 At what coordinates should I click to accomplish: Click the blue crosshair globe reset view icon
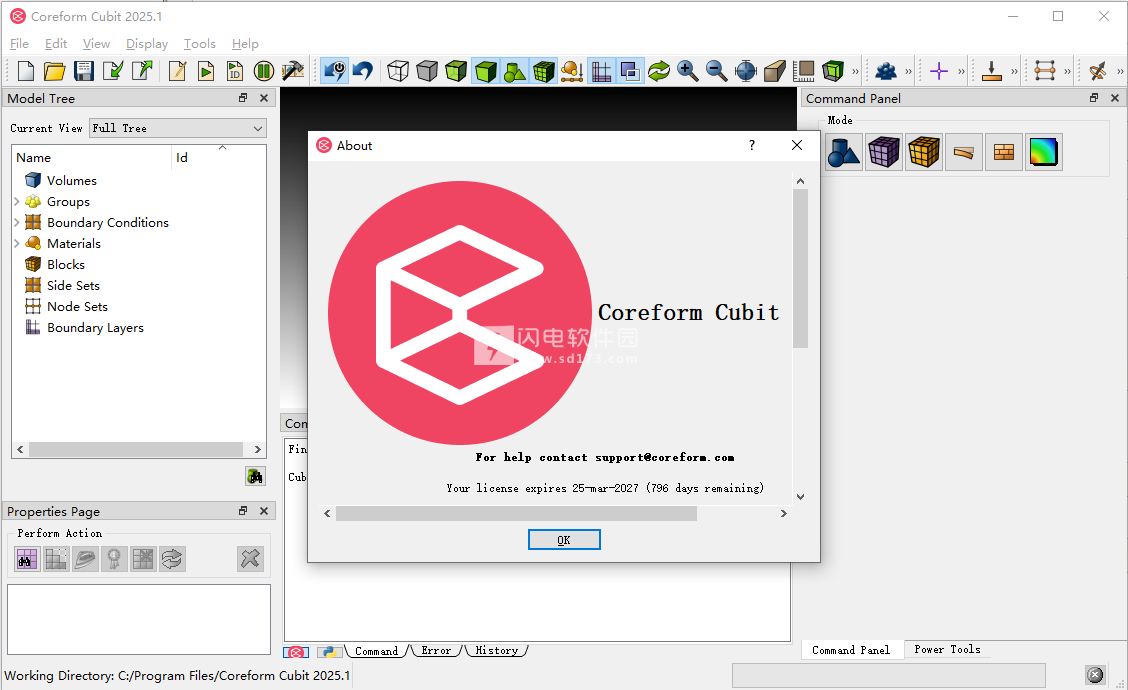[x=746, y=71]
